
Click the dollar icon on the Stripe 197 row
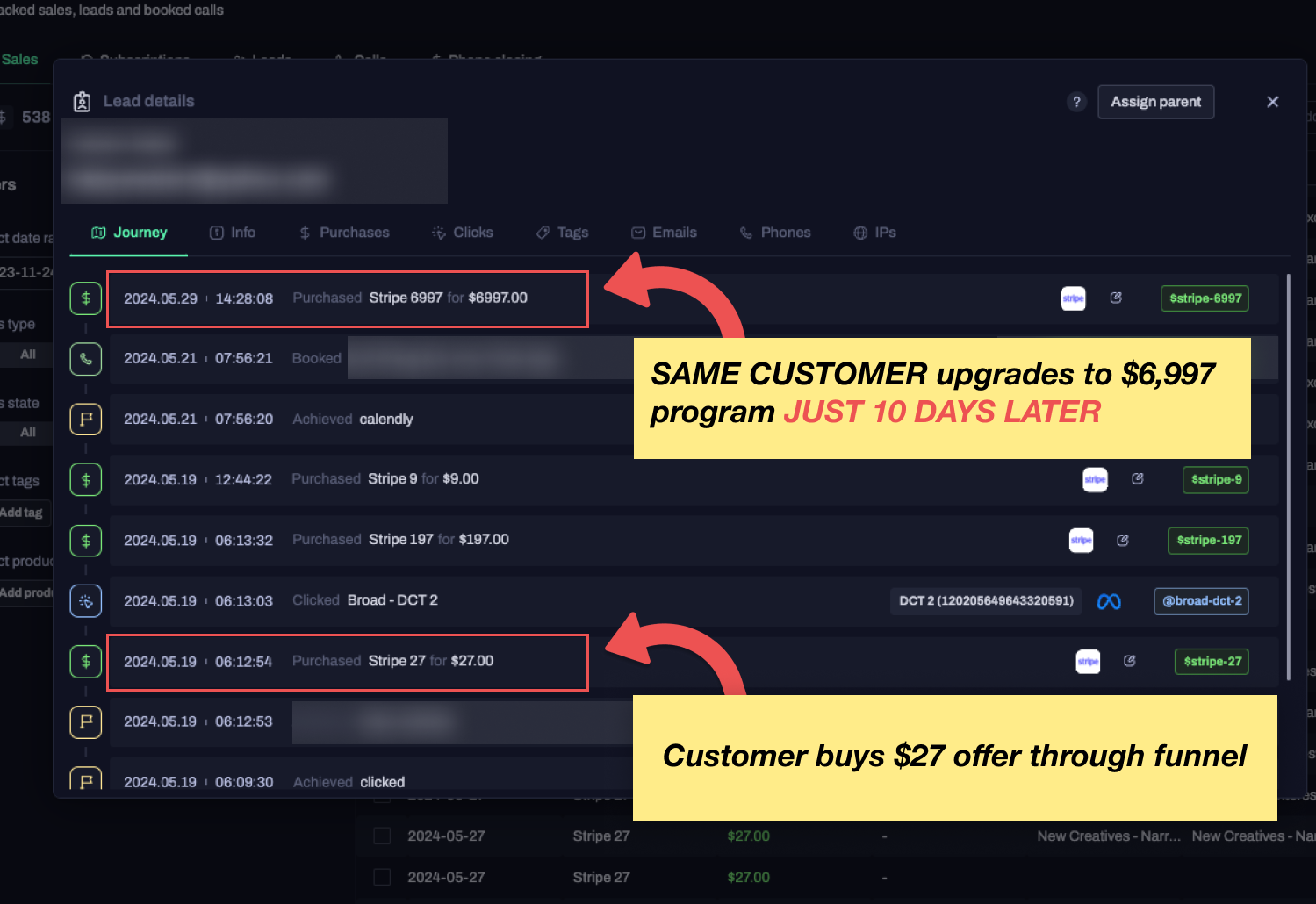[x=86, y=541]
